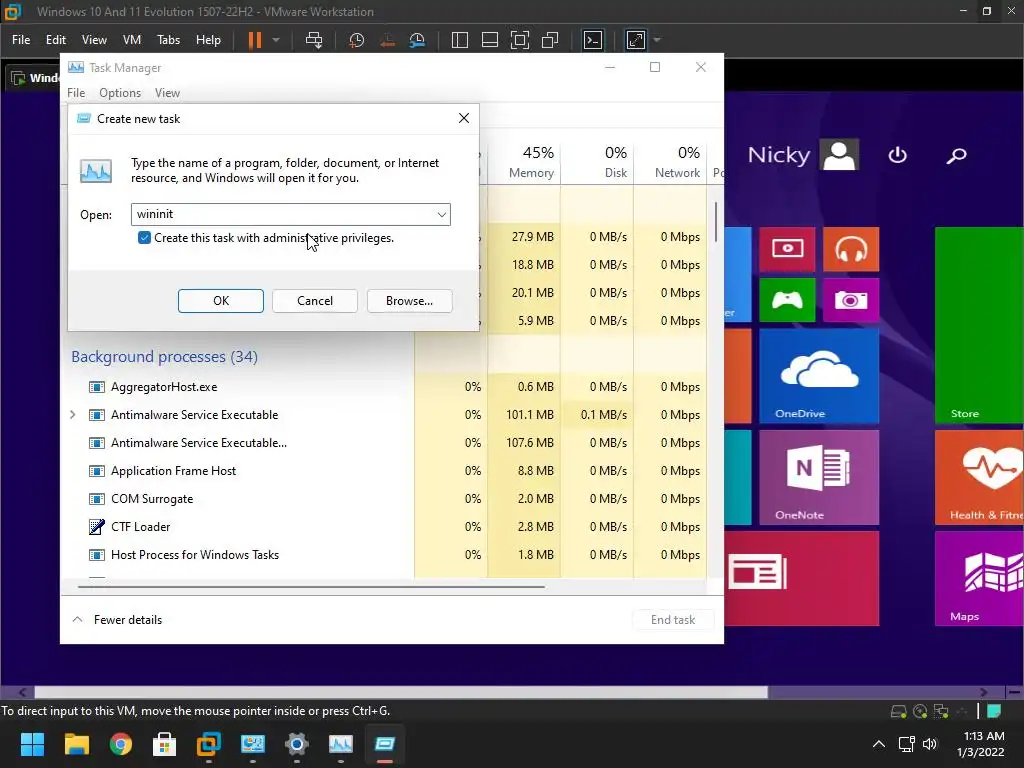
Task: Open the Maps tile
Action: click(x=979, y=579)
